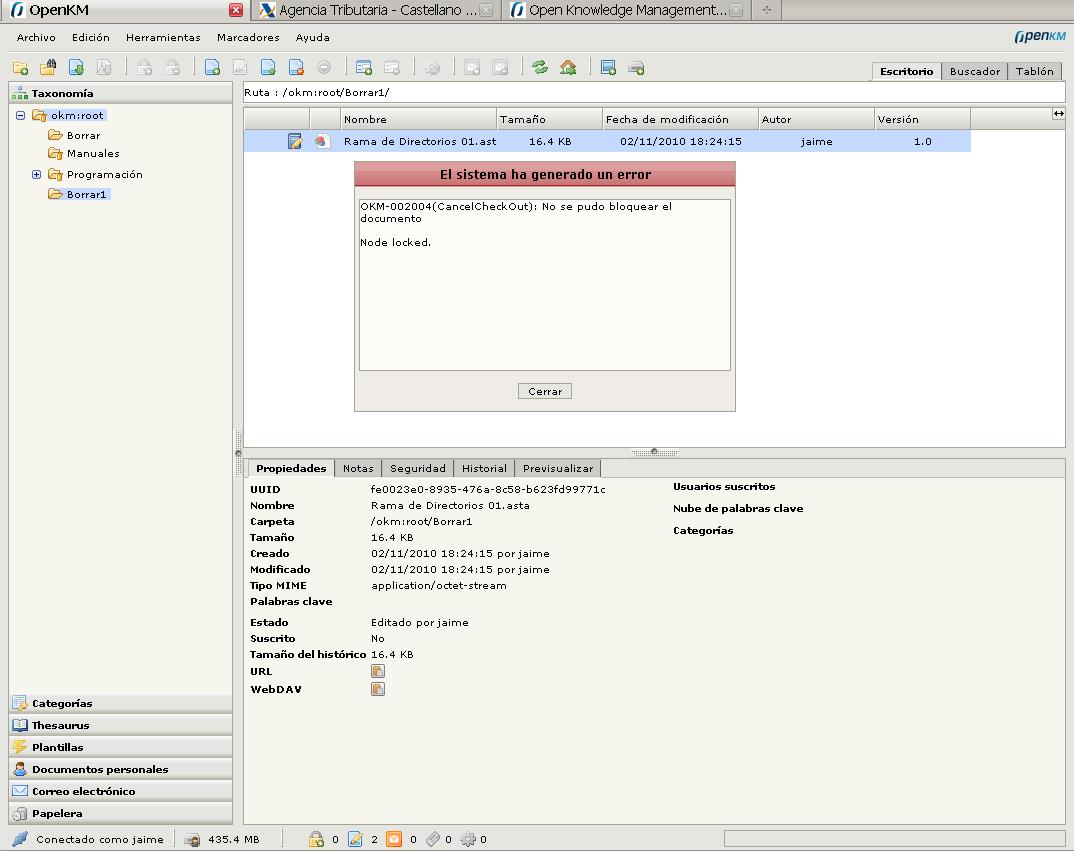Click the Add document toolbar icon

coord(212,67)
